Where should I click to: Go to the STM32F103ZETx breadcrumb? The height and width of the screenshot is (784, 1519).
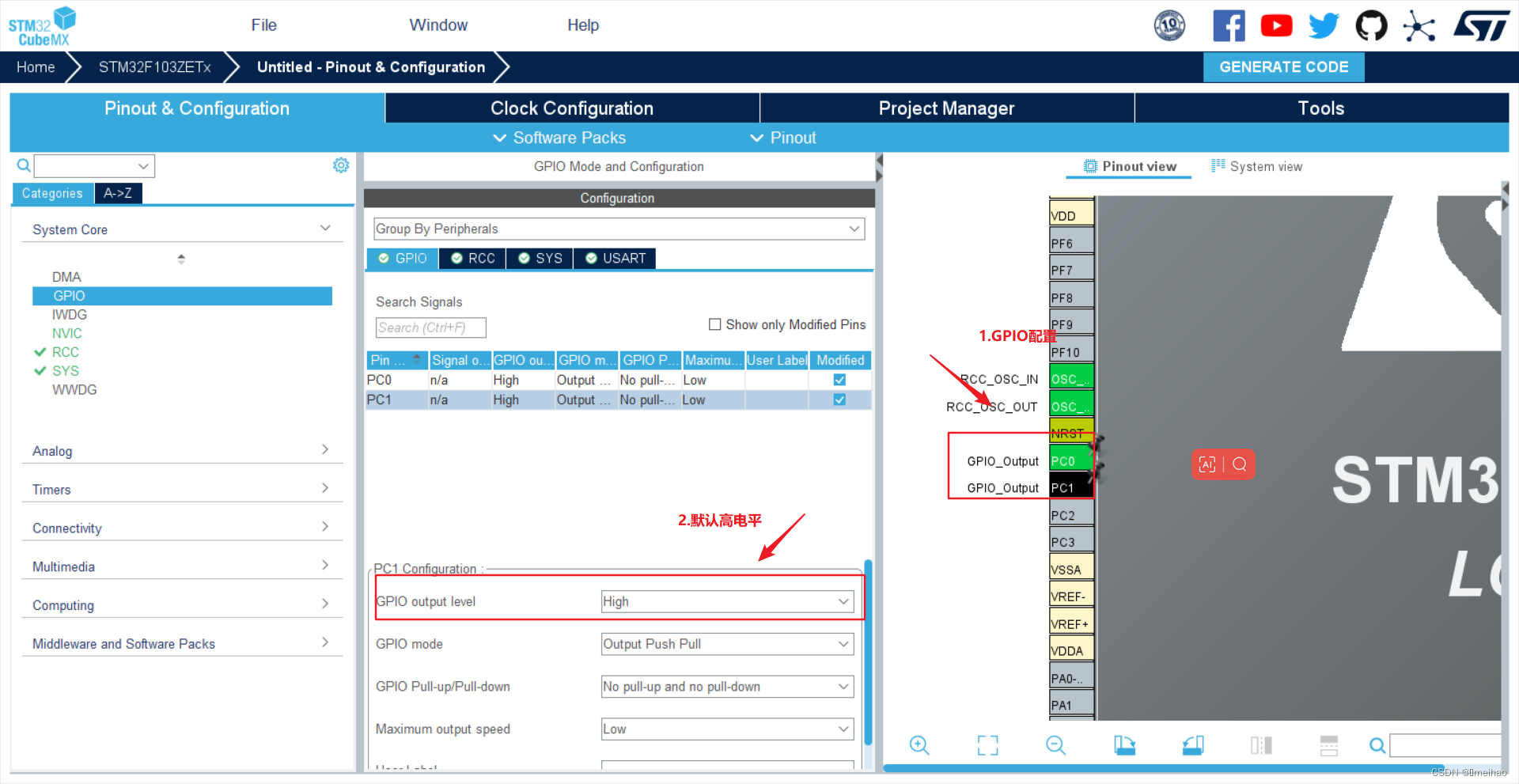click(x=154, y=67)
